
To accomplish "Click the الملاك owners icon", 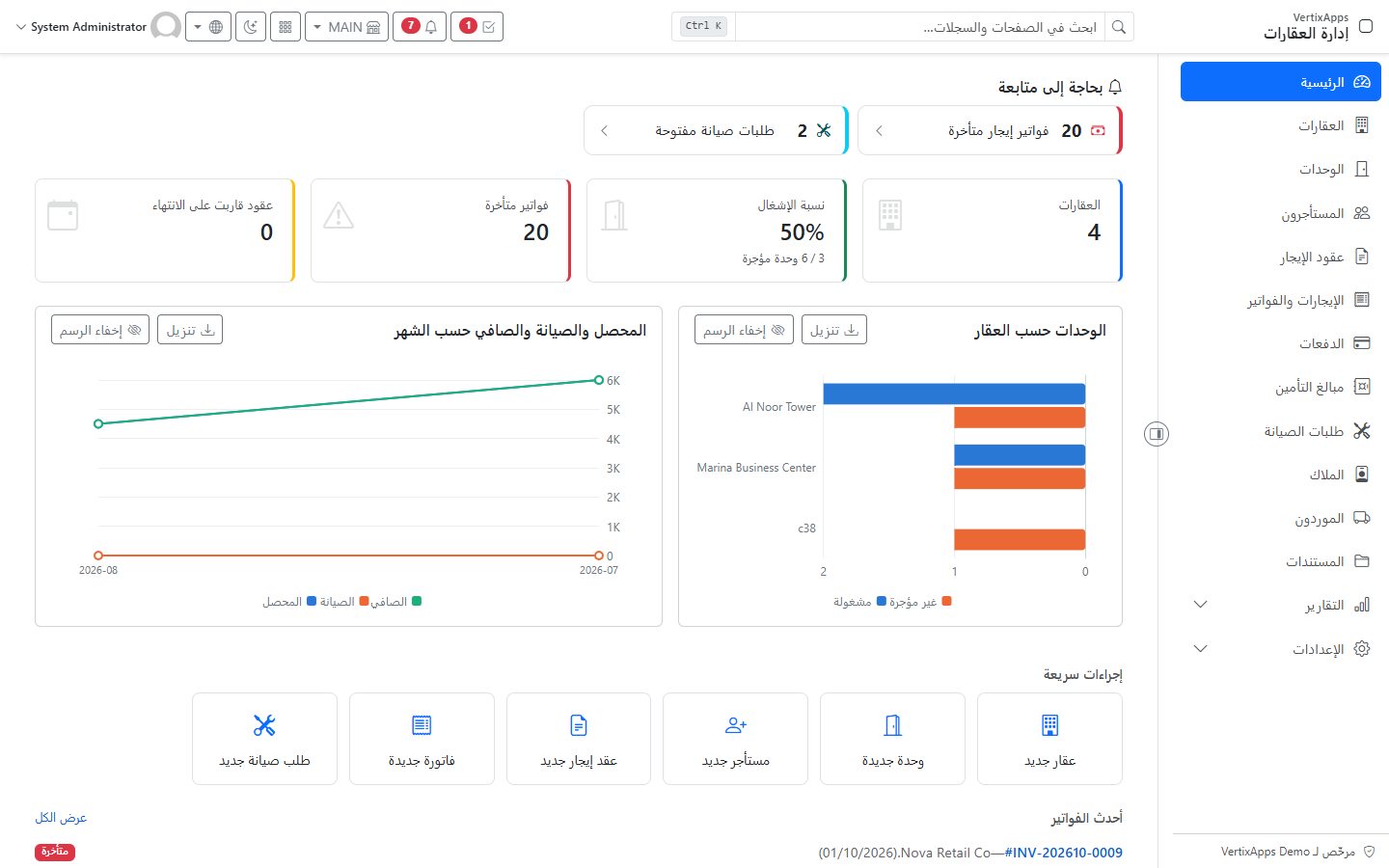I will pos(1362,475).
